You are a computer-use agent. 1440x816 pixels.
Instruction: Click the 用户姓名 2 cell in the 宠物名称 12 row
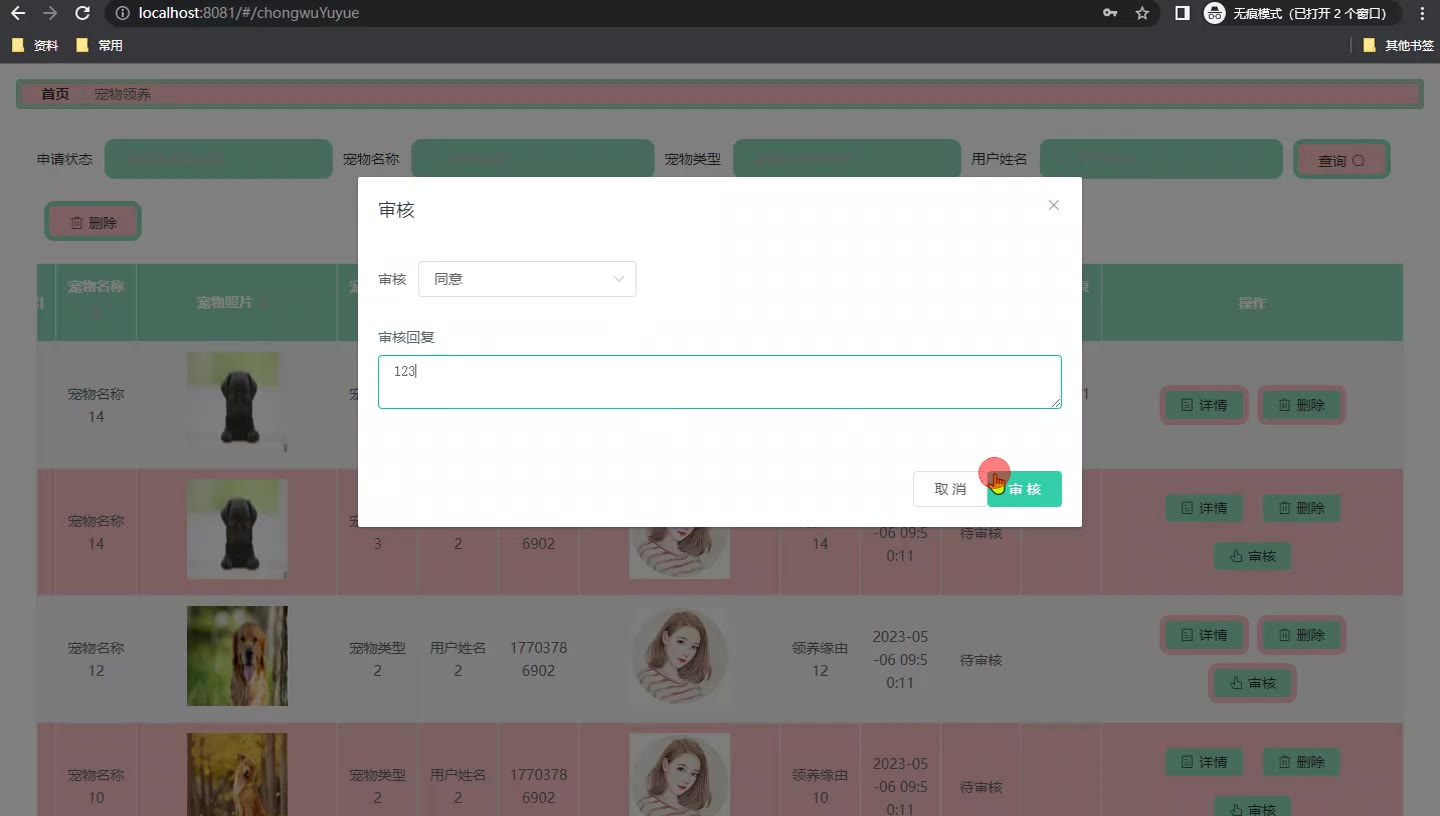[x=458, y=659]
